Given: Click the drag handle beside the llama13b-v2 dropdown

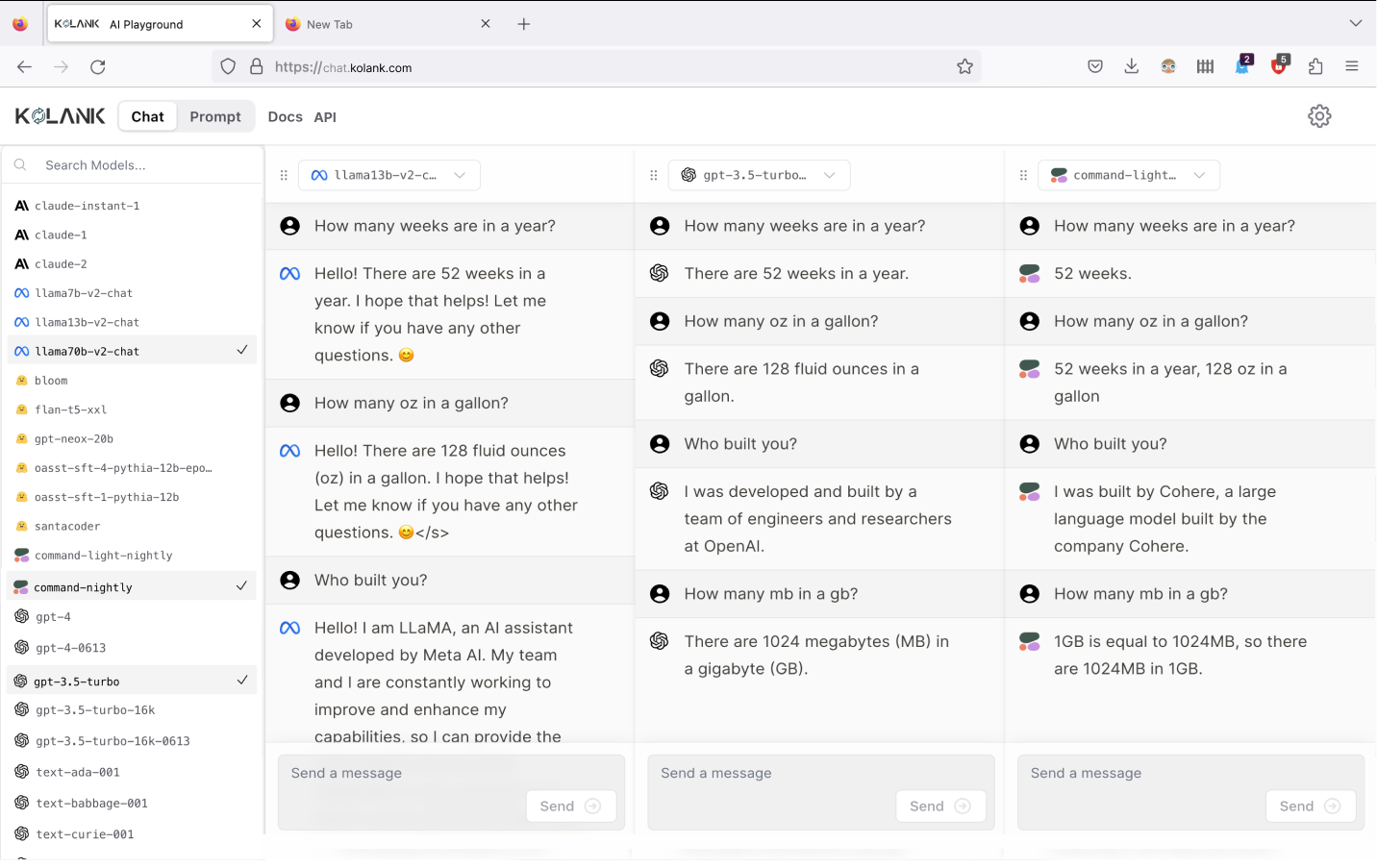Looking at the screenshot, I should click(284, 175).
